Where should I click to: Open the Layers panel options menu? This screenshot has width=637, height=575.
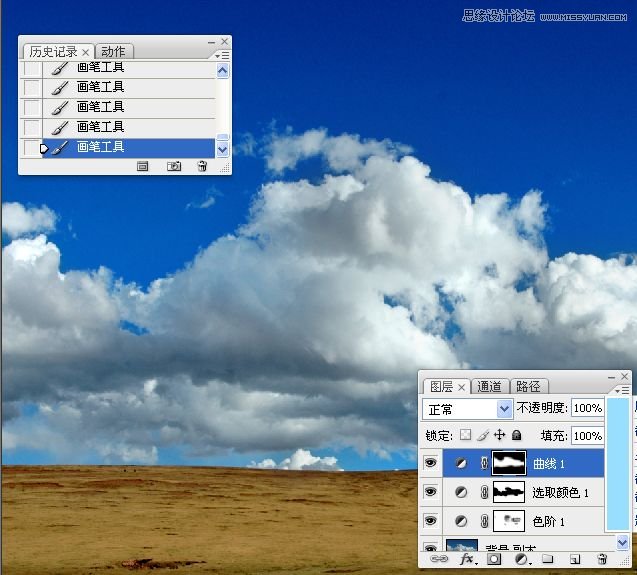click(x=624, y=390)
